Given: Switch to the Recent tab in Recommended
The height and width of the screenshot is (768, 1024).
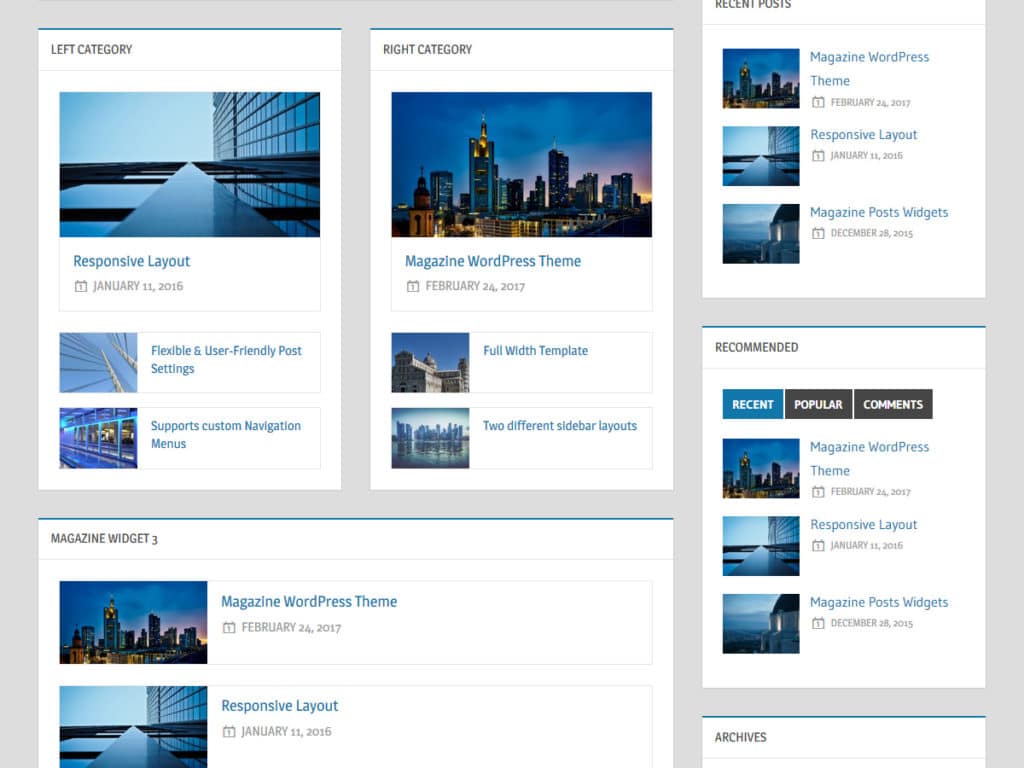Looking at the screenshot, I should click(752, 404).
